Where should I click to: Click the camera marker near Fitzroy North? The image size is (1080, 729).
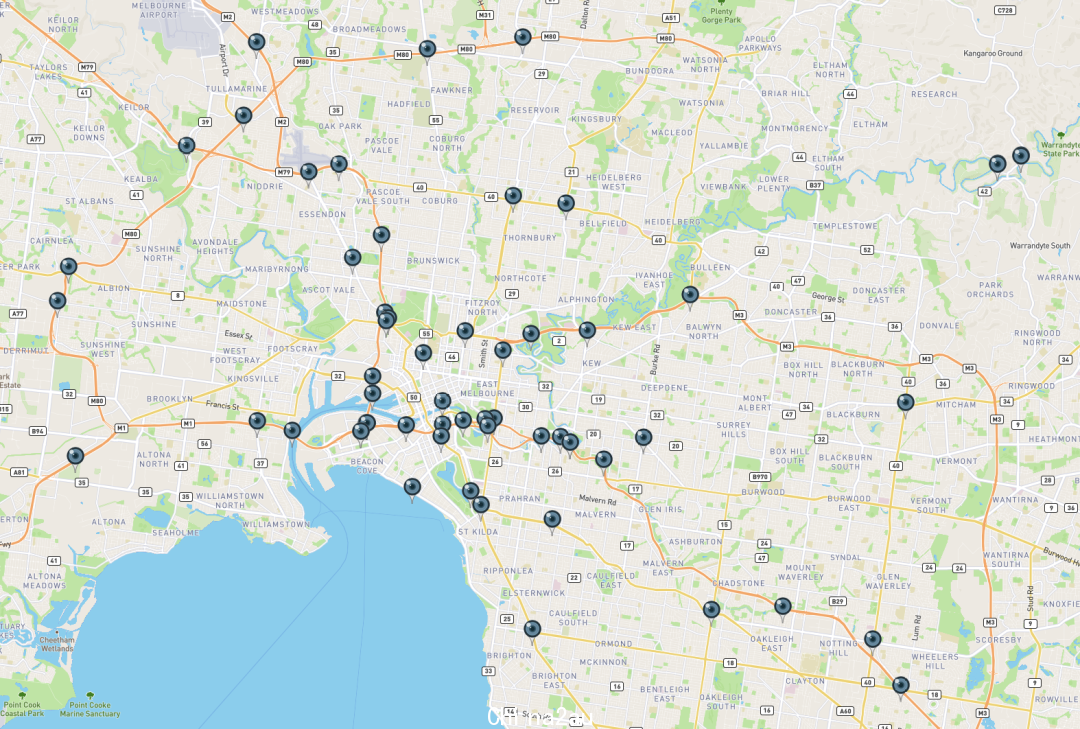466,333
